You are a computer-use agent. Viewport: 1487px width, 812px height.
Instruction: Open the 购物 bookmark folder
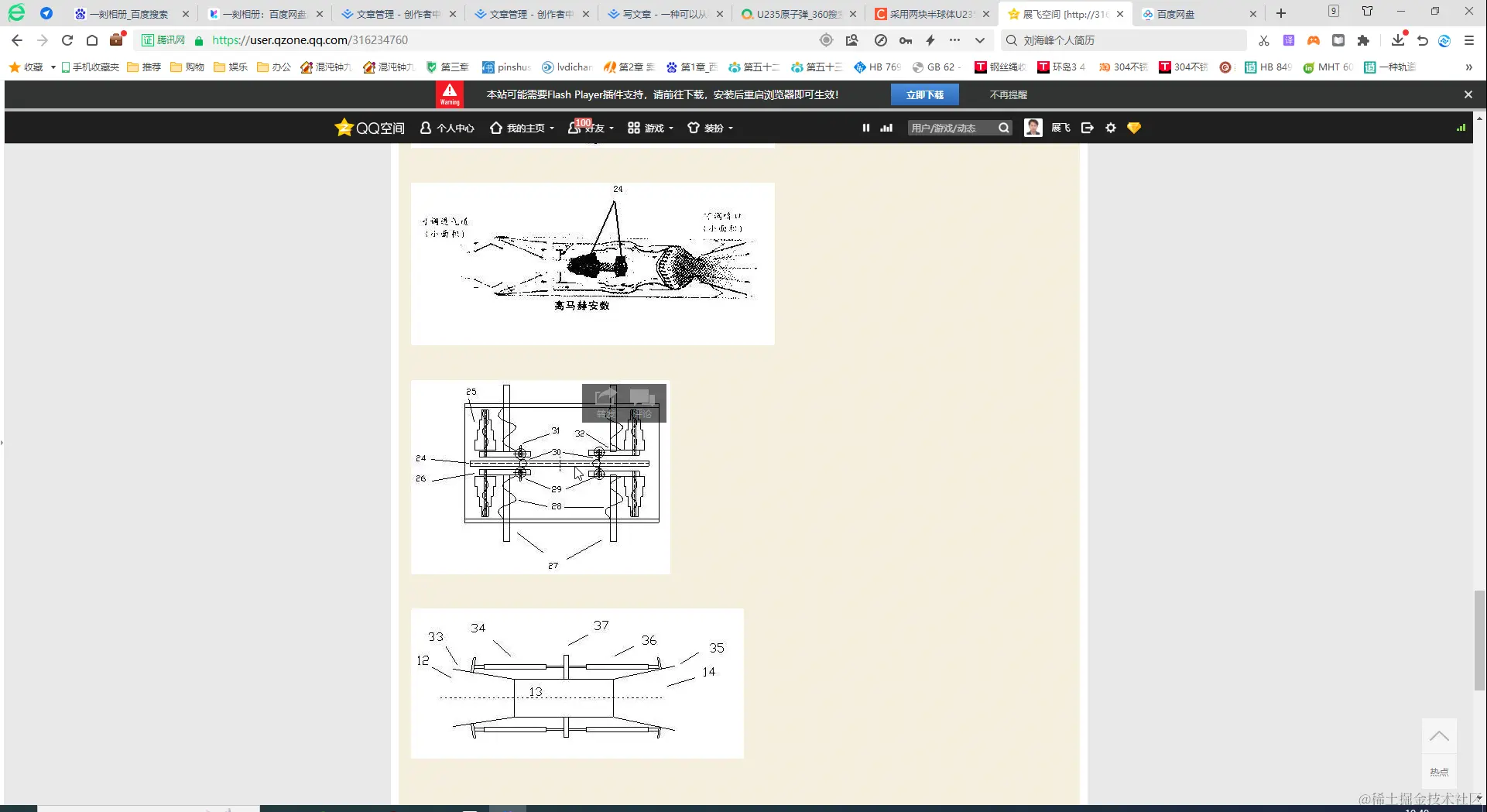point(187,67)
